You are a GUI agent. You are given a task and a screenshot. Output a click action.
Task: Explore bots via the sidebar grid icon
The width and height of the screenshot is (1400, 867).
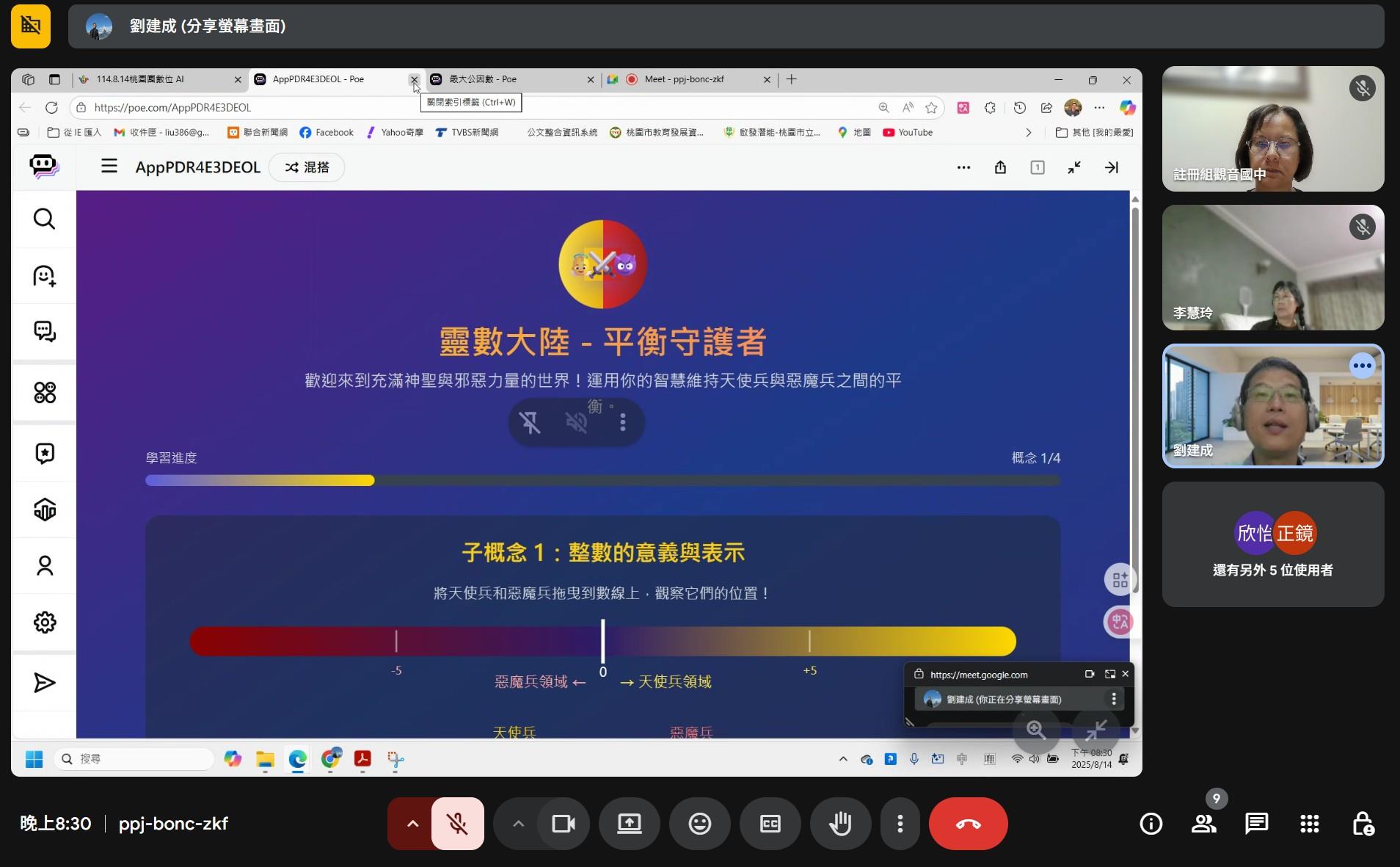pyautogui.click(x=44, y=392)
